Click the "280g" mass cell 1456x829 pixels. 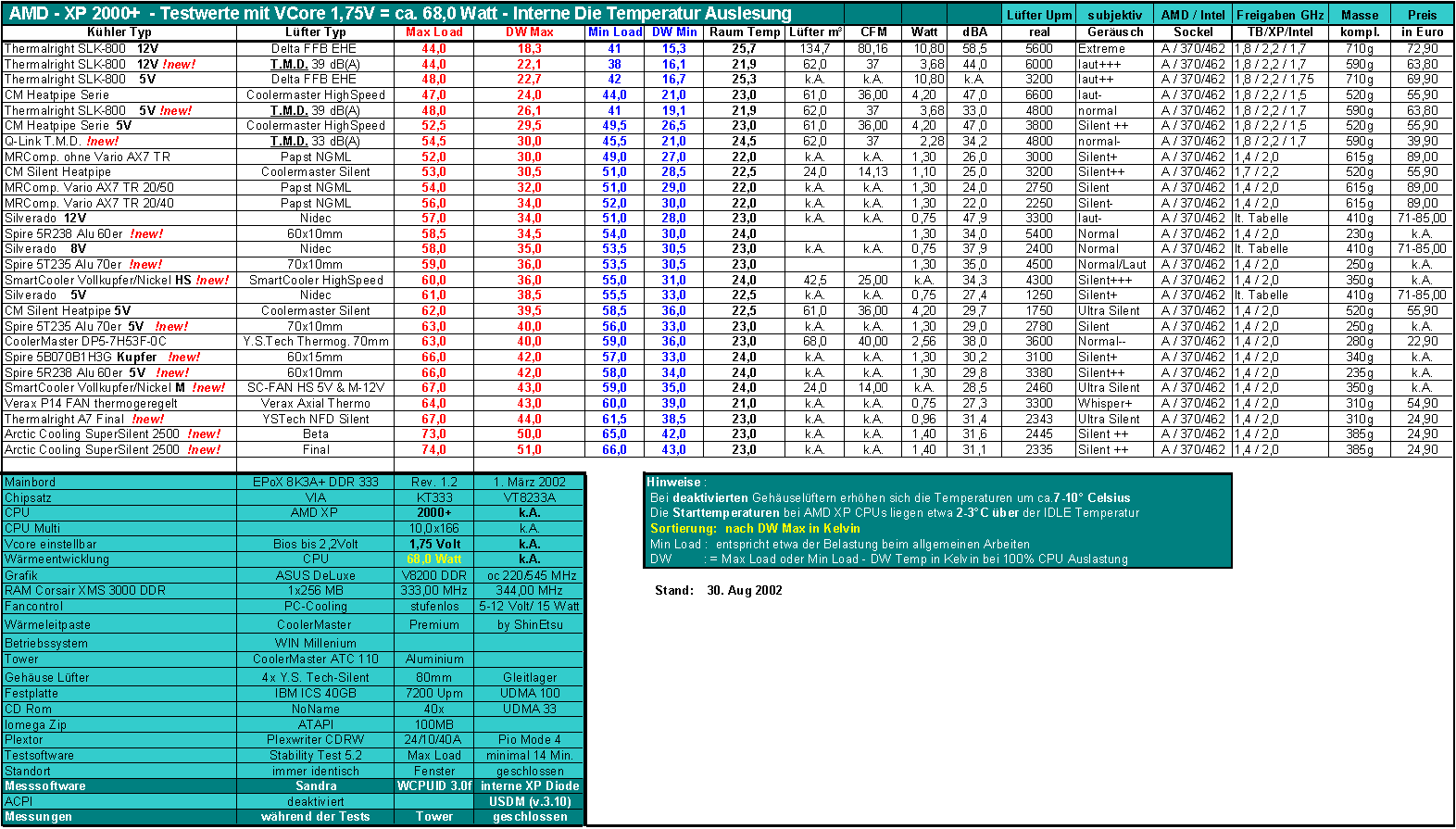point(1360,341)
